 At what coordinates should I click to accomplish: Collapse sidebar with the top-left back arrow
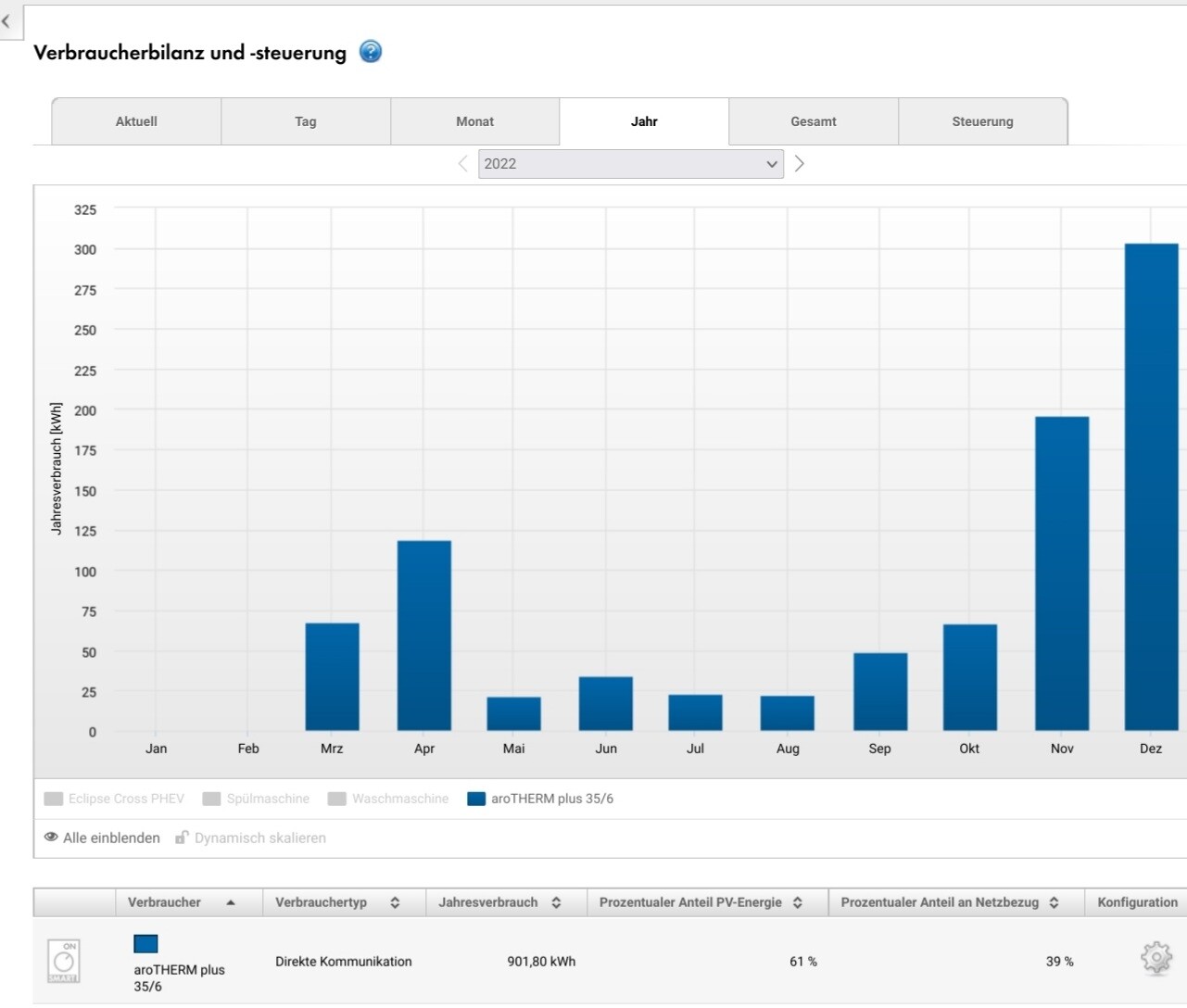7,20
